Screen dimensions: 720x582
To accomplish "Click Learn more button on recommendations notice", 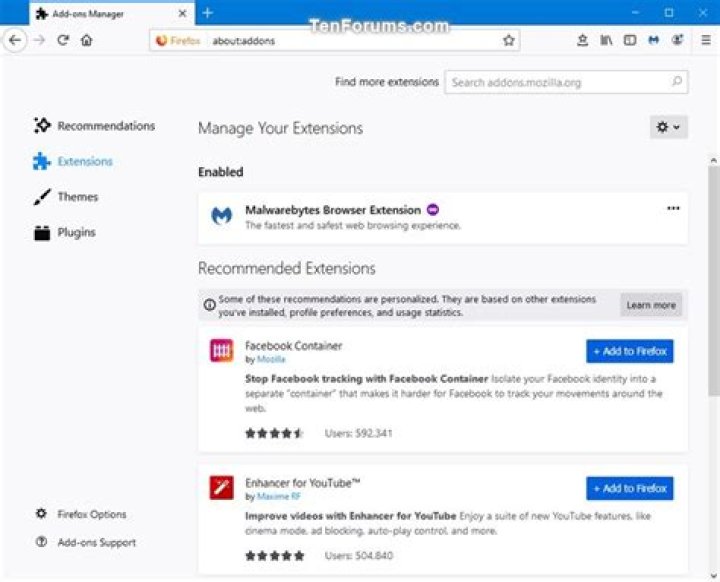I will pos(651,305).
